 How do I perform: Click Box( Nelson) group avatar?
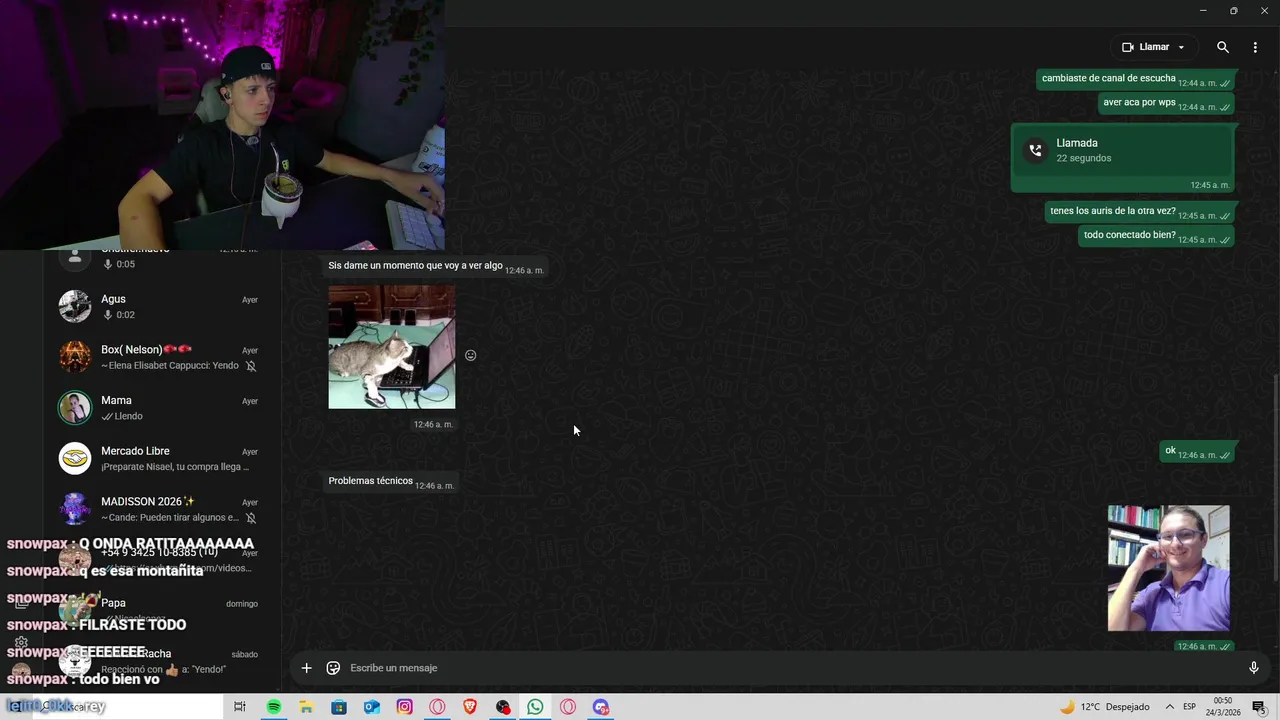coord(75,357)
